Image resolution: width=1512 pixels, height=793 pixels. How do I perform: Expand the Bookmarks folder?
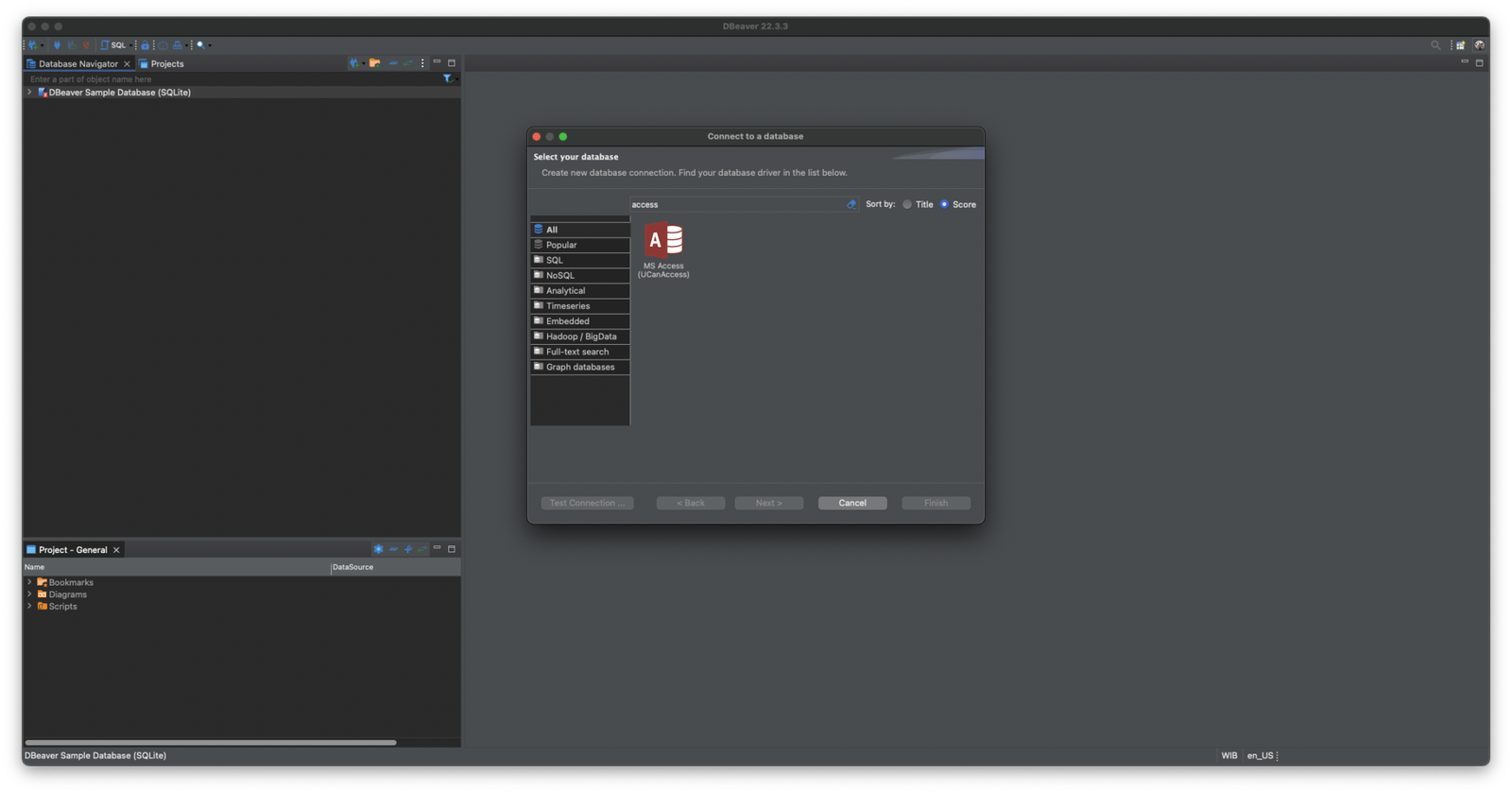coord(29,582)
